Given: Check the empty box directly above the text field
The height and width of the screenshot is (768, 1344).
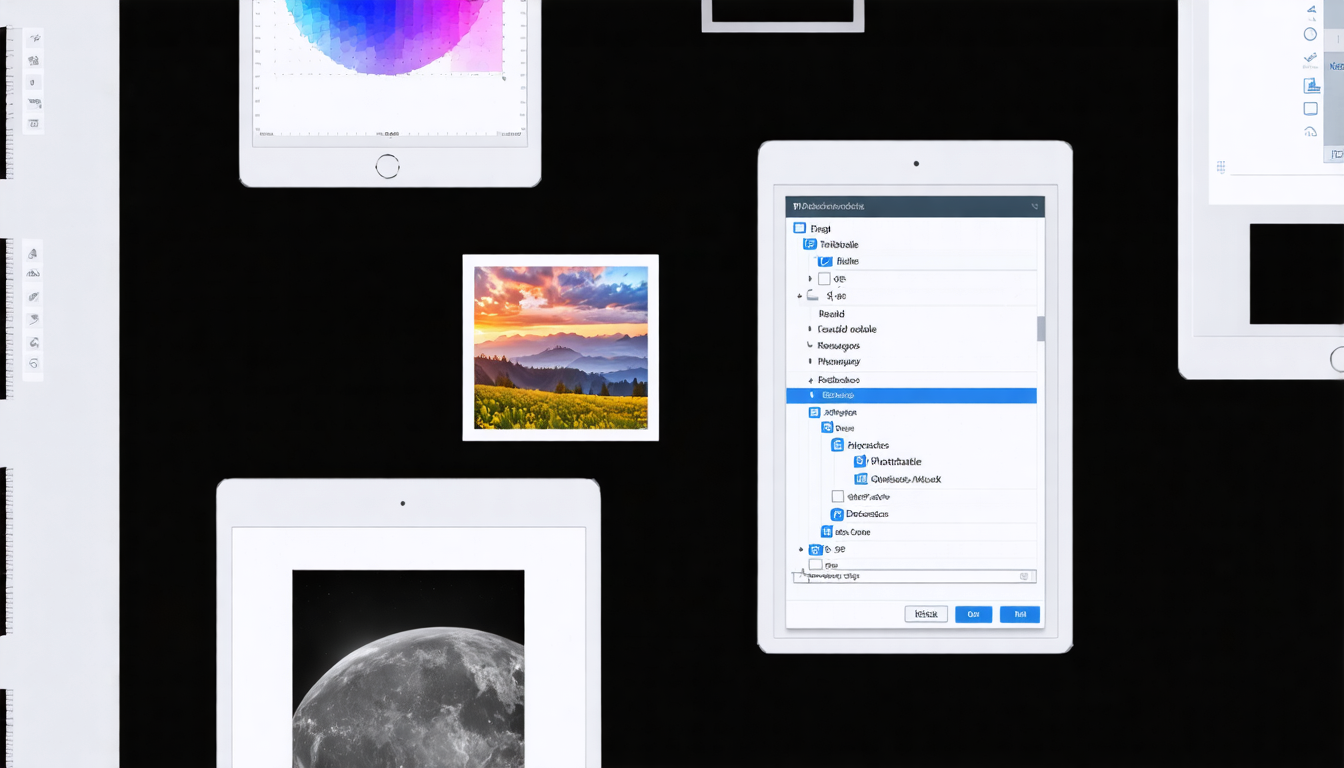Looking at the screenshot, I should coord(815,564).
